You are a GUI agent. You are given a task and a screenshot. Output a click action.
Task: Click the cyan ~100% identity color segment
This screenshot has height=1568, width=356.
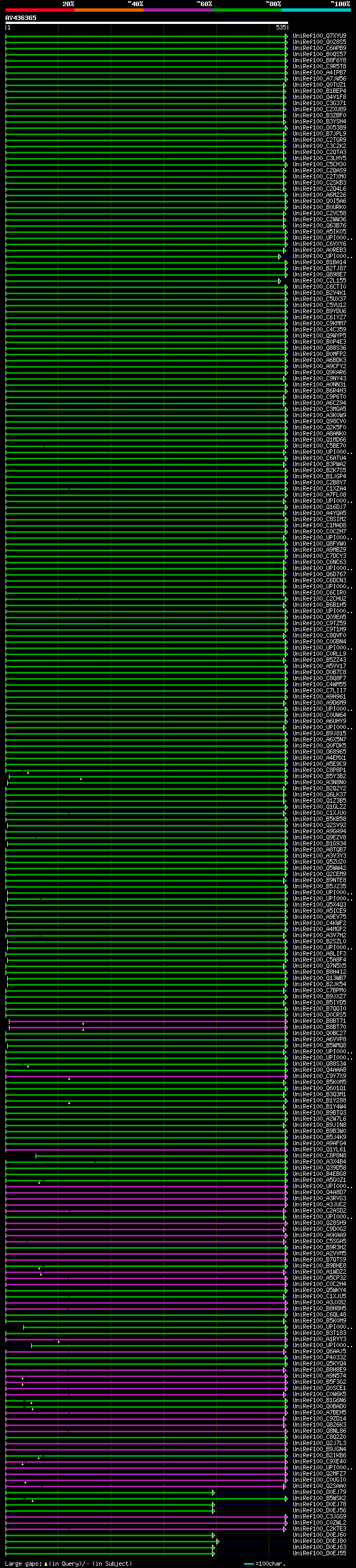tap(316, 10)
